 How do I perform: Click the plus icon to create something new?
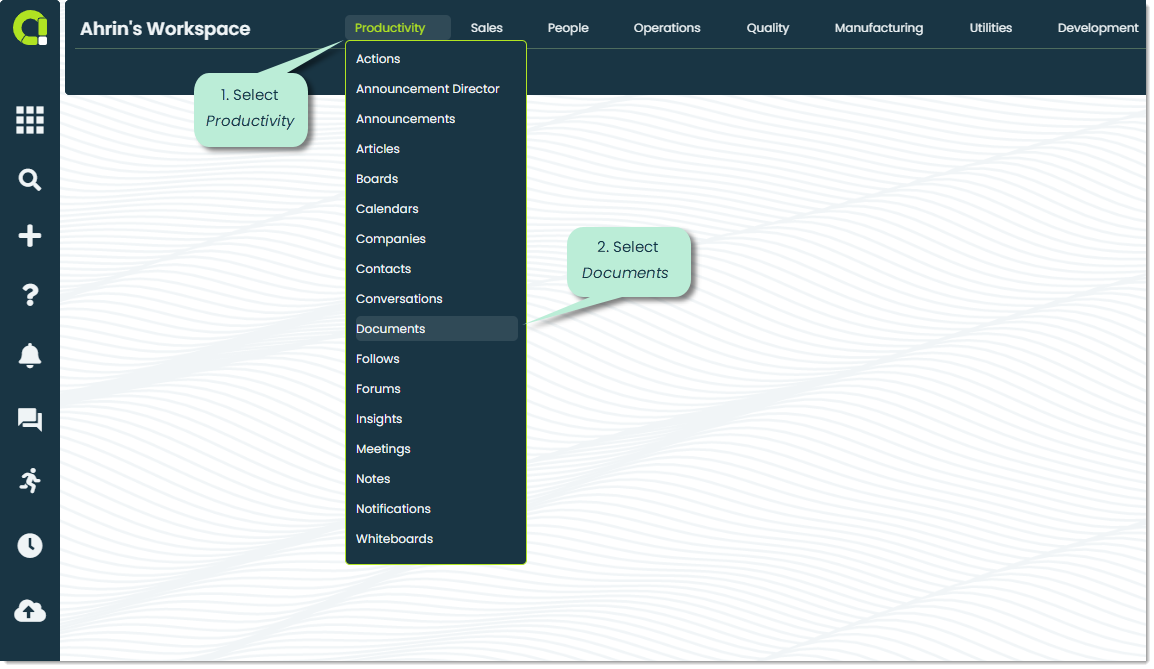pos(30,236)
